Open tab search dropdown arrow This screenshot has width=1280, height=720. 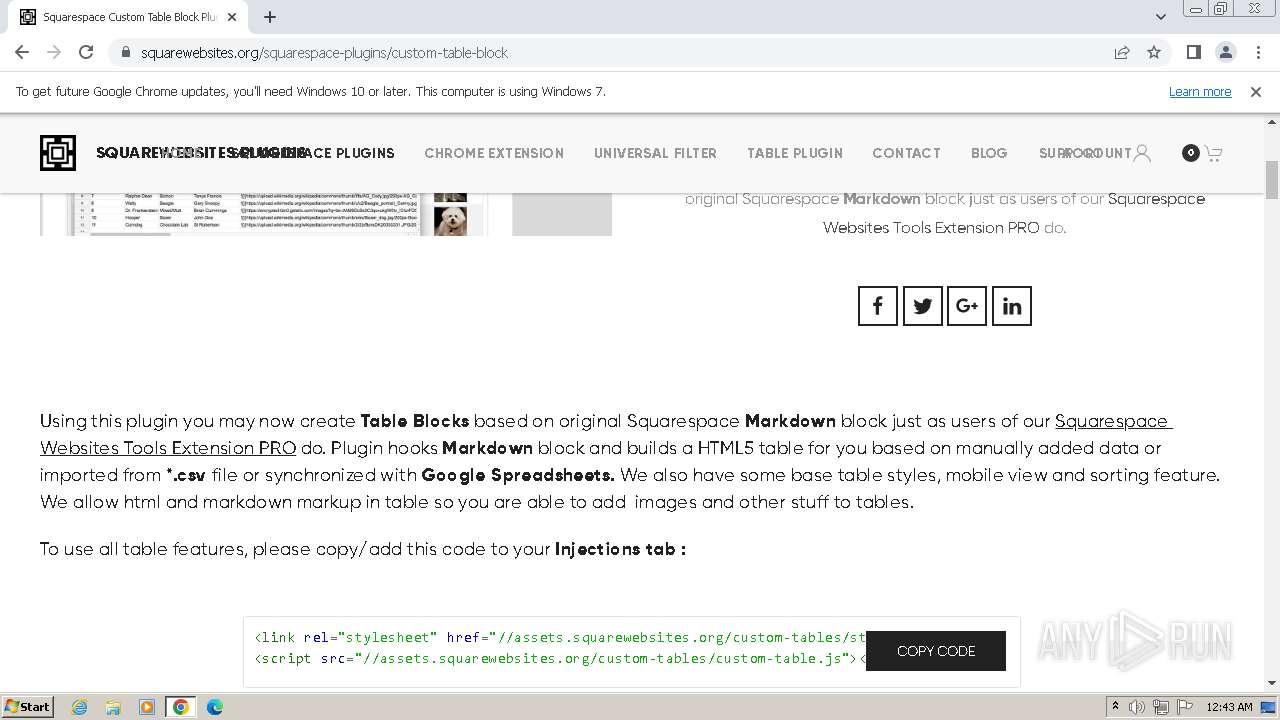pyautogui.click(x=1160, y=16)
